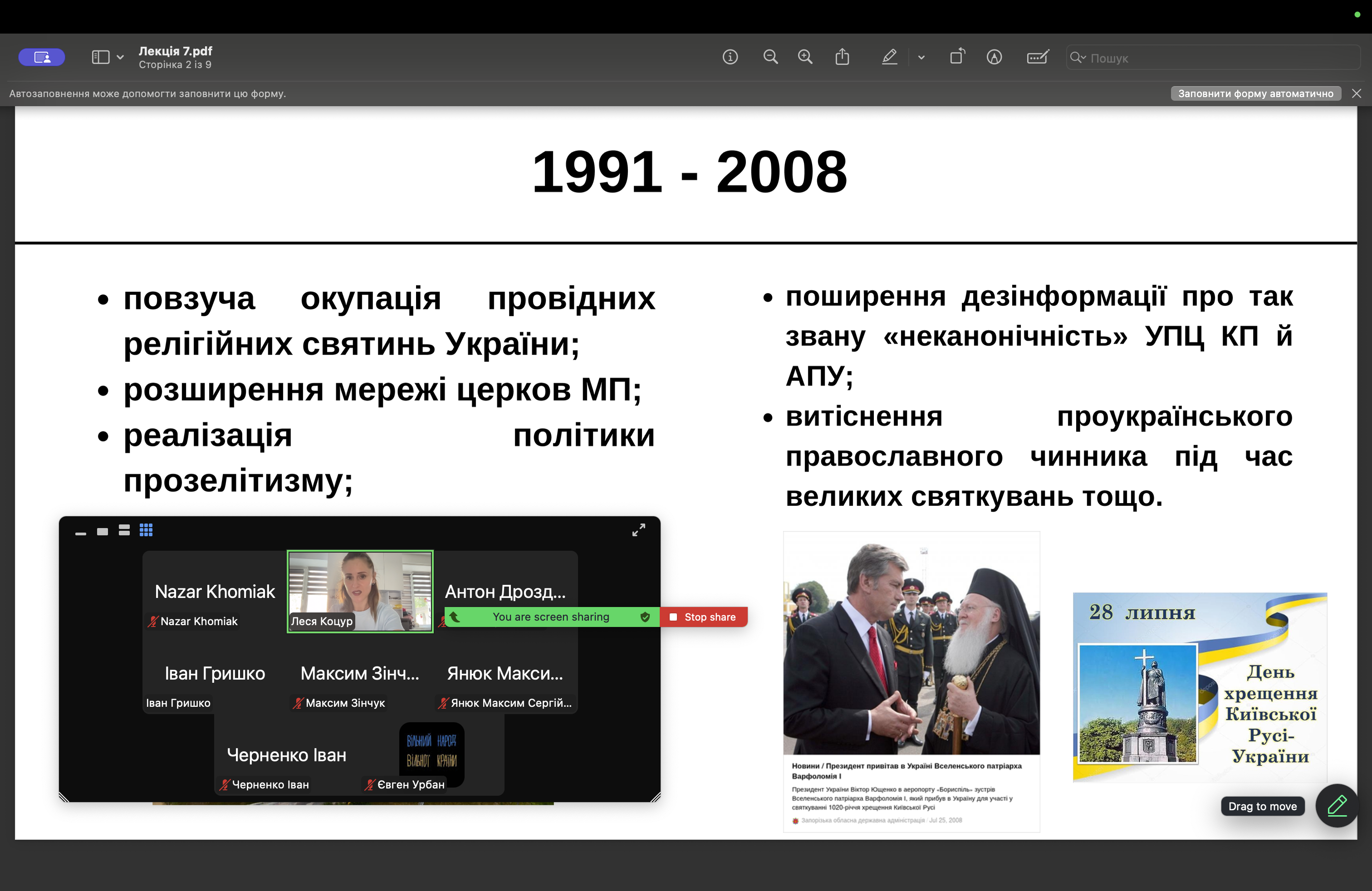Open the form filling toolbar icon

coord(1038,57)
